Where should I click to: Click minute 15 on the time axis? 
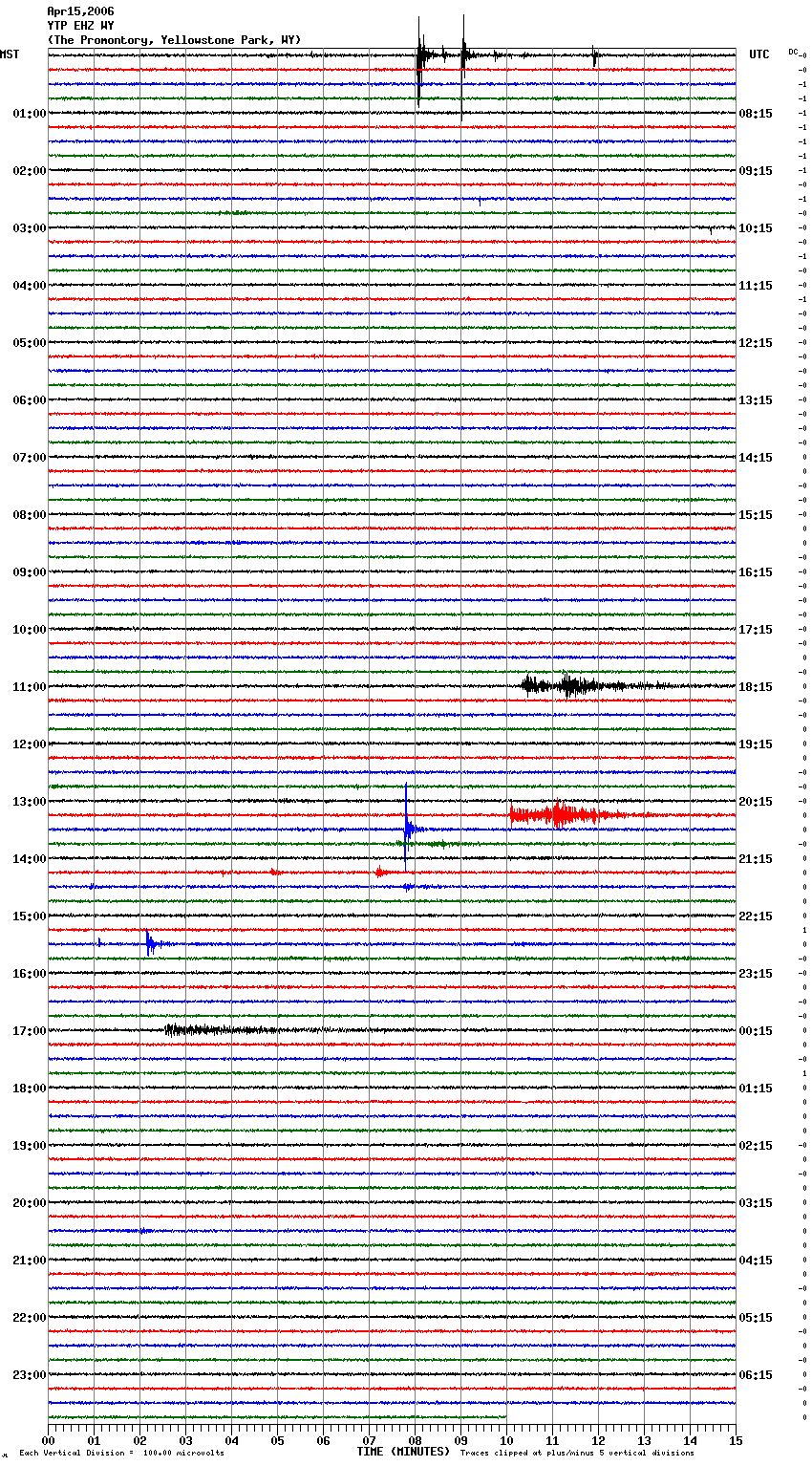click(x=736, y=1440)
